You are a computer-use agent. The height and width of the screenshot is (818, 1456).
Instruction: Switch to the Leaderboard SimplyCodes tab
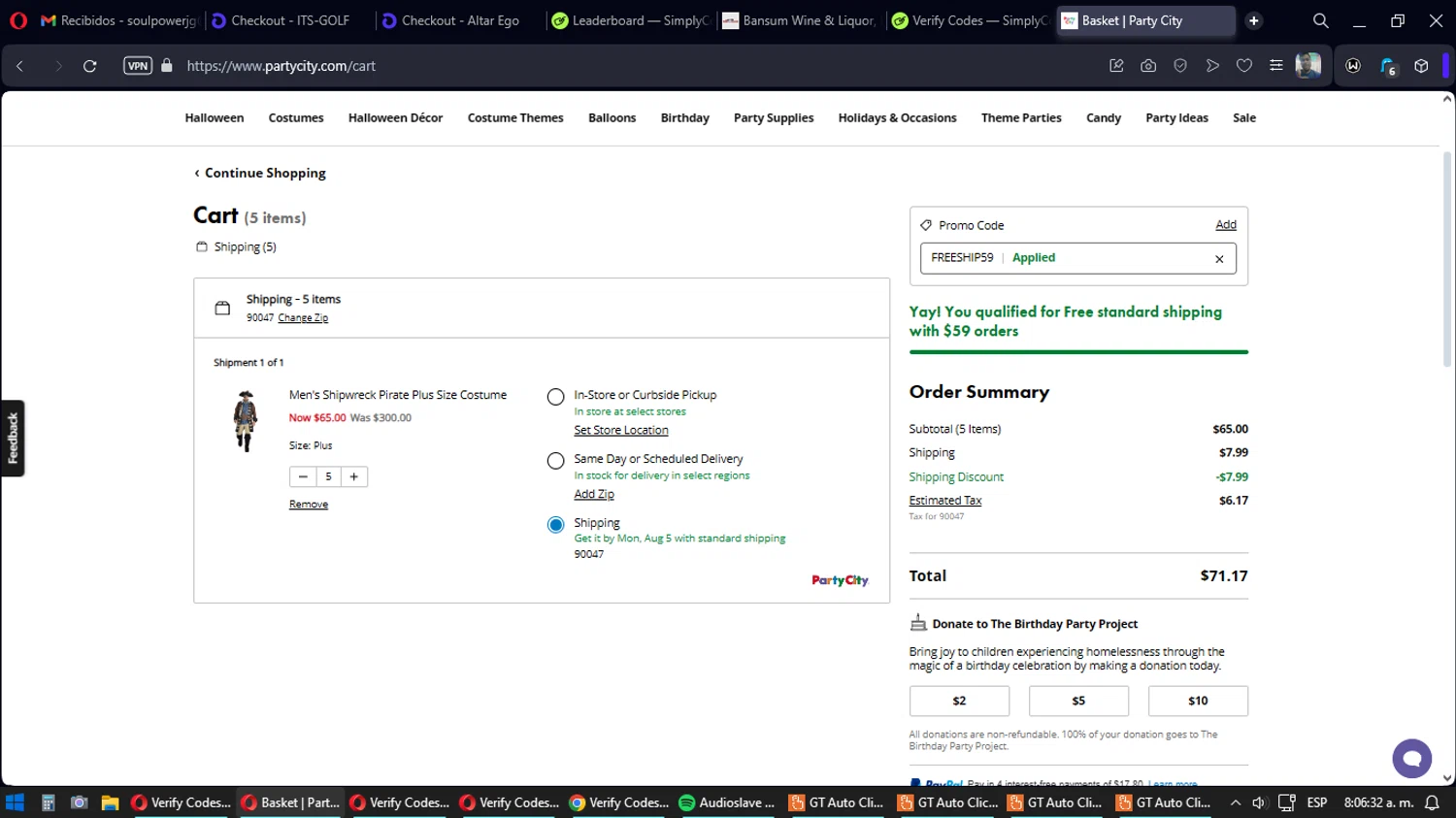point(631,20)
